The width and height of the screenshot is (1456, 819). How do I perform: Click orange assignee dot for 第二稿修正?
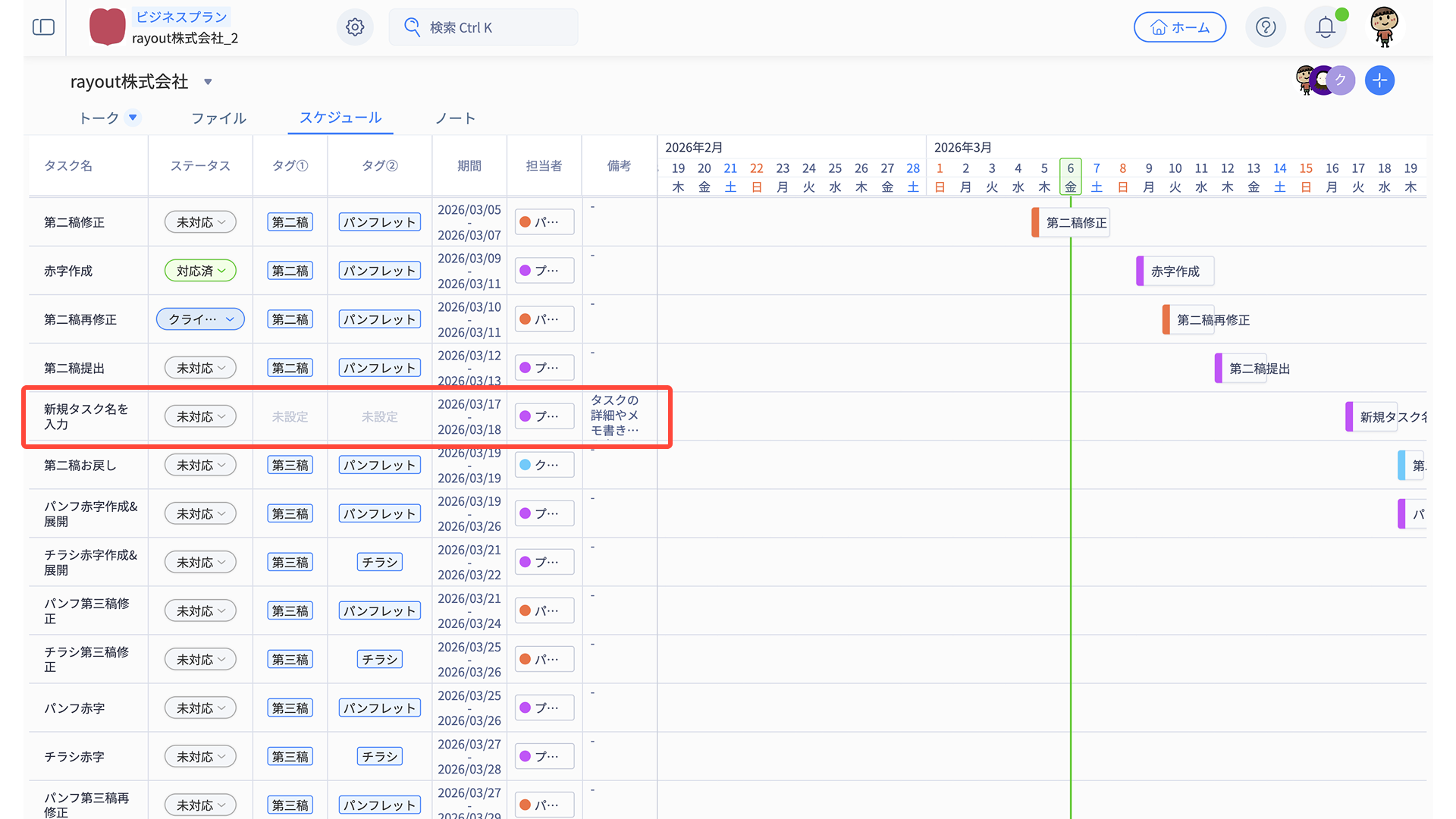[x=525, y=222]
